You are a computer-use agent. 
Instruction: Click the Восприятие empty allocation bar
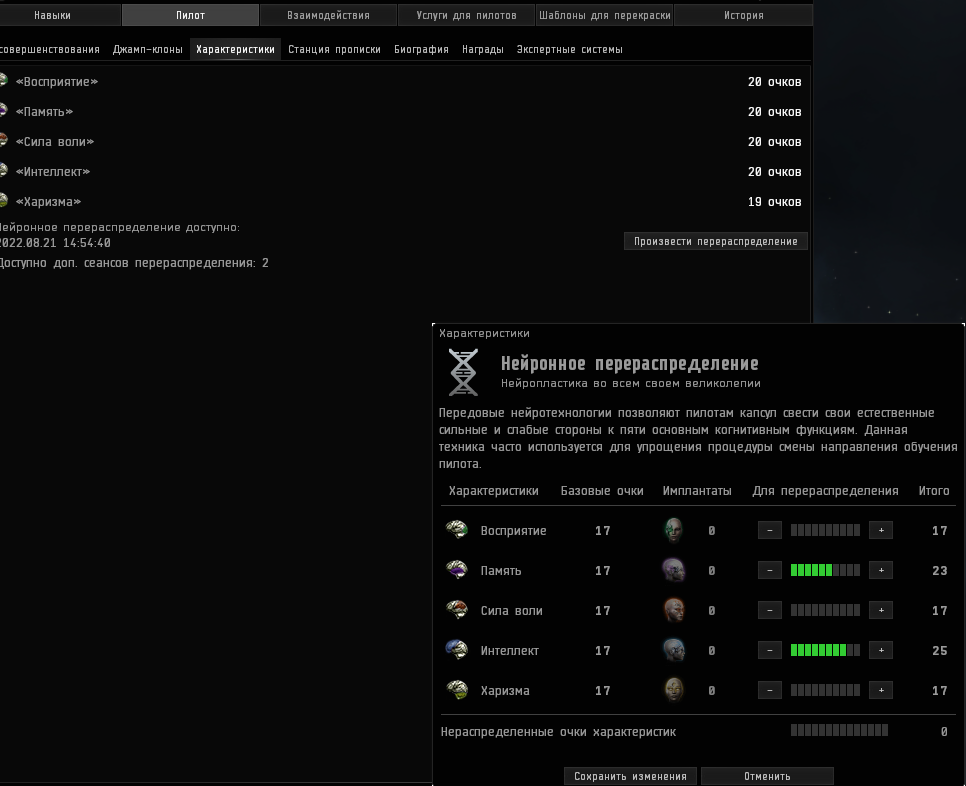pyautogui.click(x=826, y=530)
